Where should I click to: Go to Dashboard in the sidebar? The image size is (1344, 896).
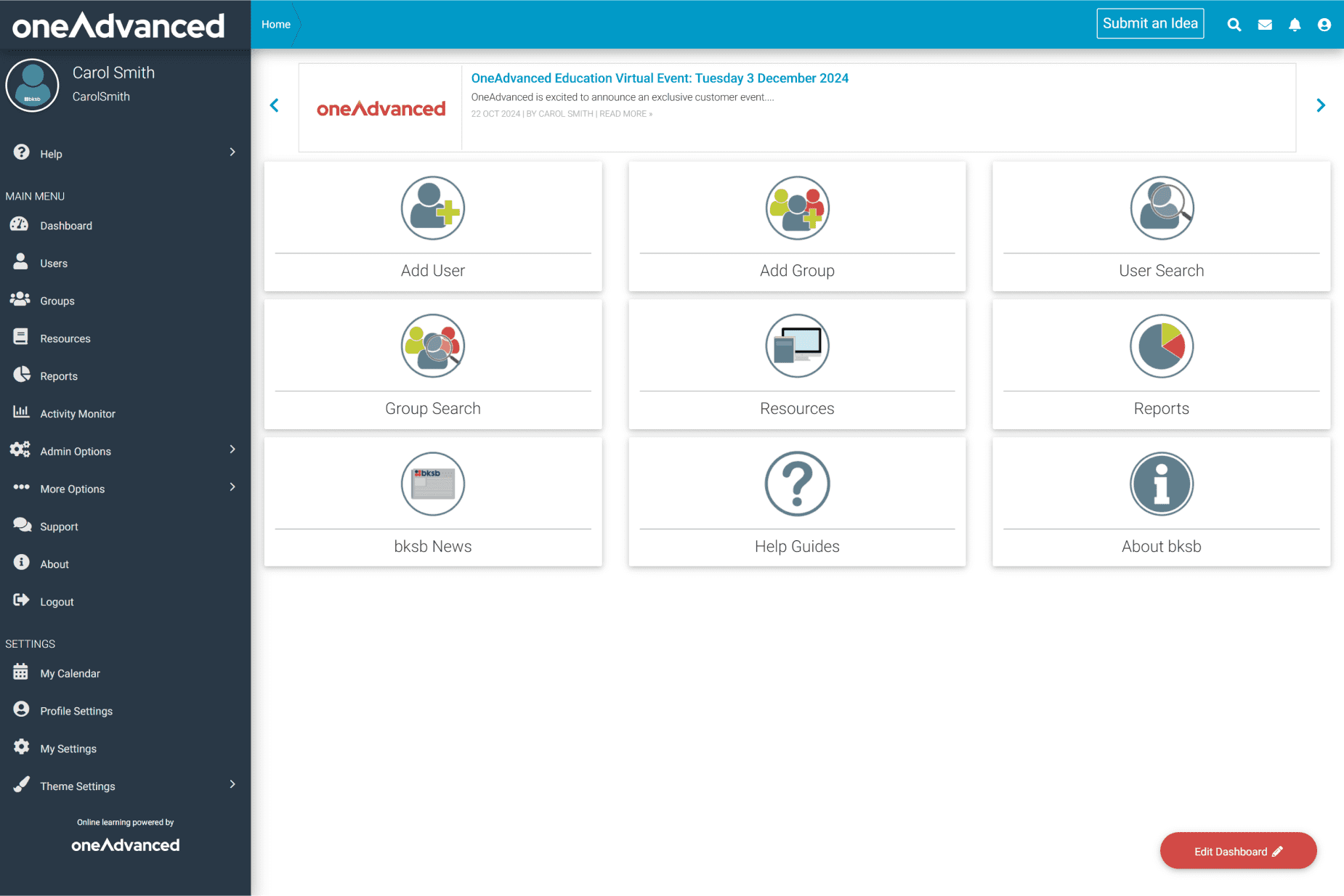click(x=66, y=226)
